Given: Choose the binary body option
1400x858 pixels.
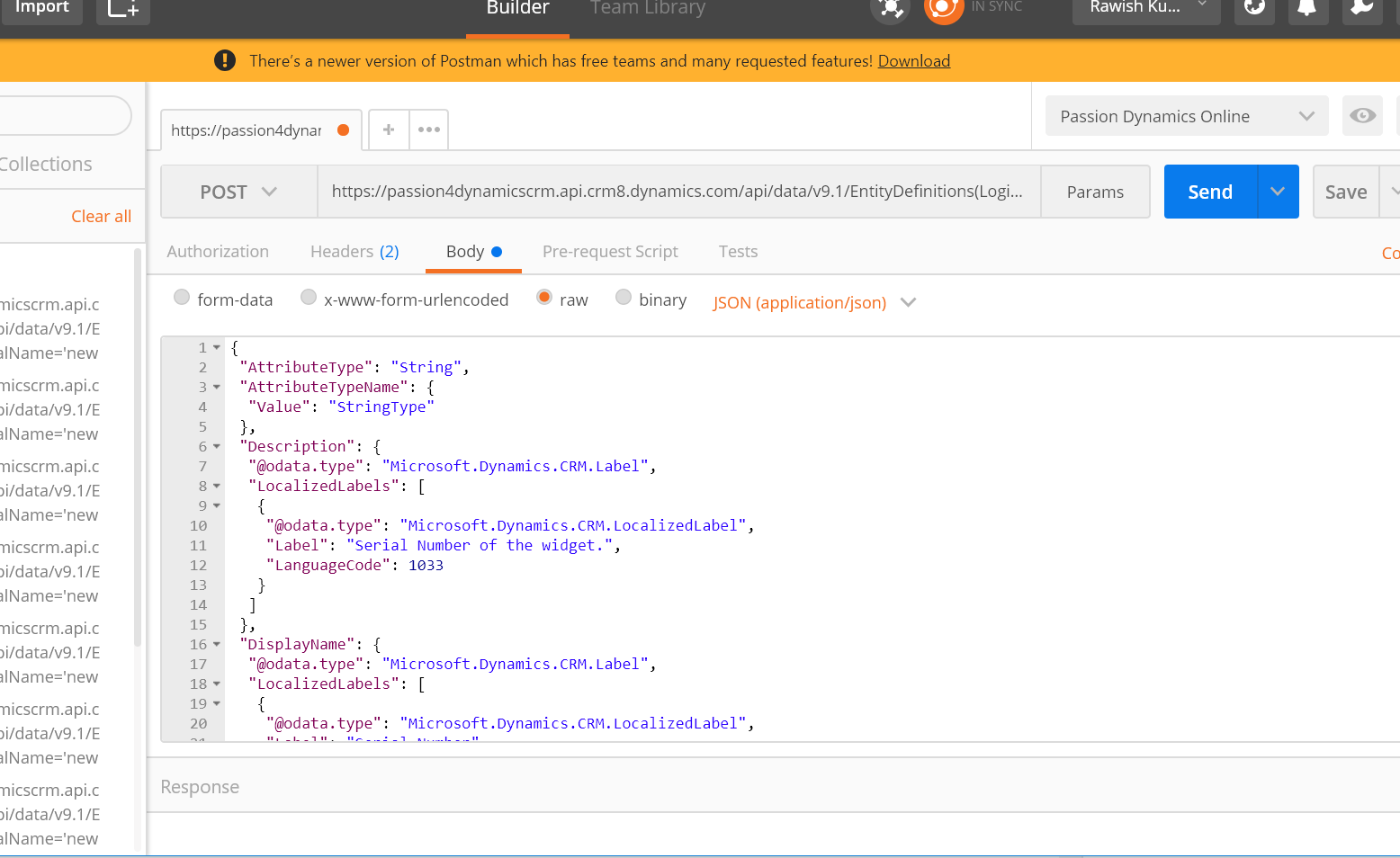Looking at the screenshot, I should coord(624,298).
